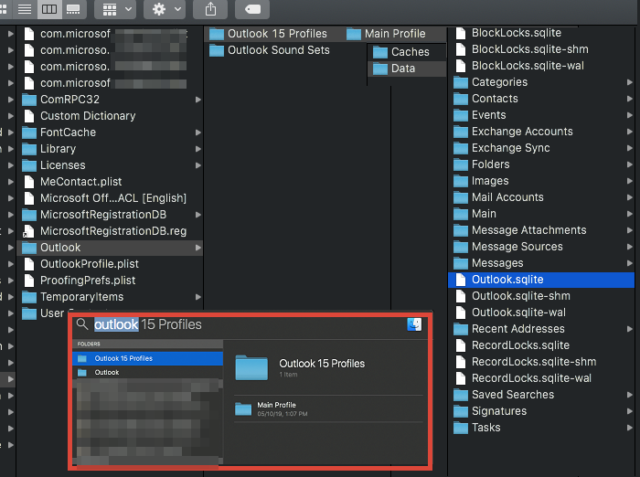Open the gear action menu
640x477 pixels.
click(165, 9)
